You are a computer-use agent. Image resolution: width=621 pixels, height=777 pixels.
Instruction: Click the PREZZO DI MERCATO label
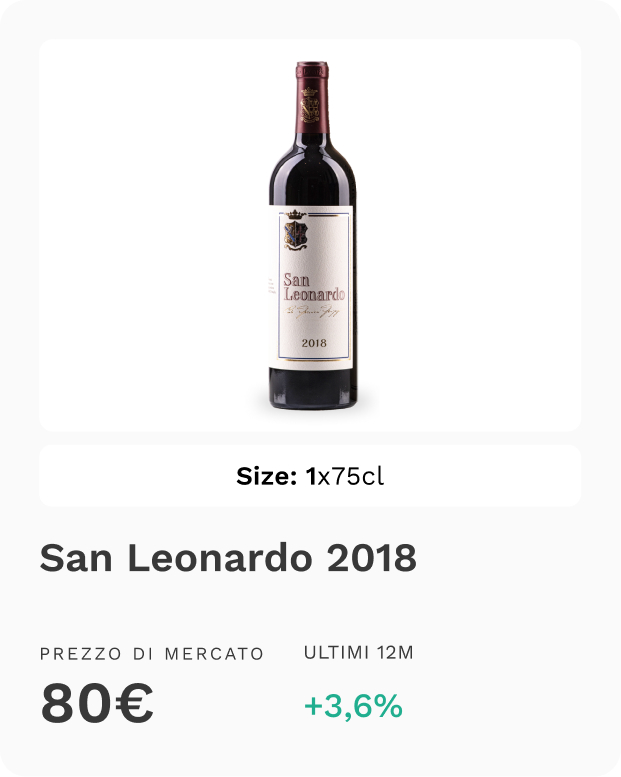[152, 654]
